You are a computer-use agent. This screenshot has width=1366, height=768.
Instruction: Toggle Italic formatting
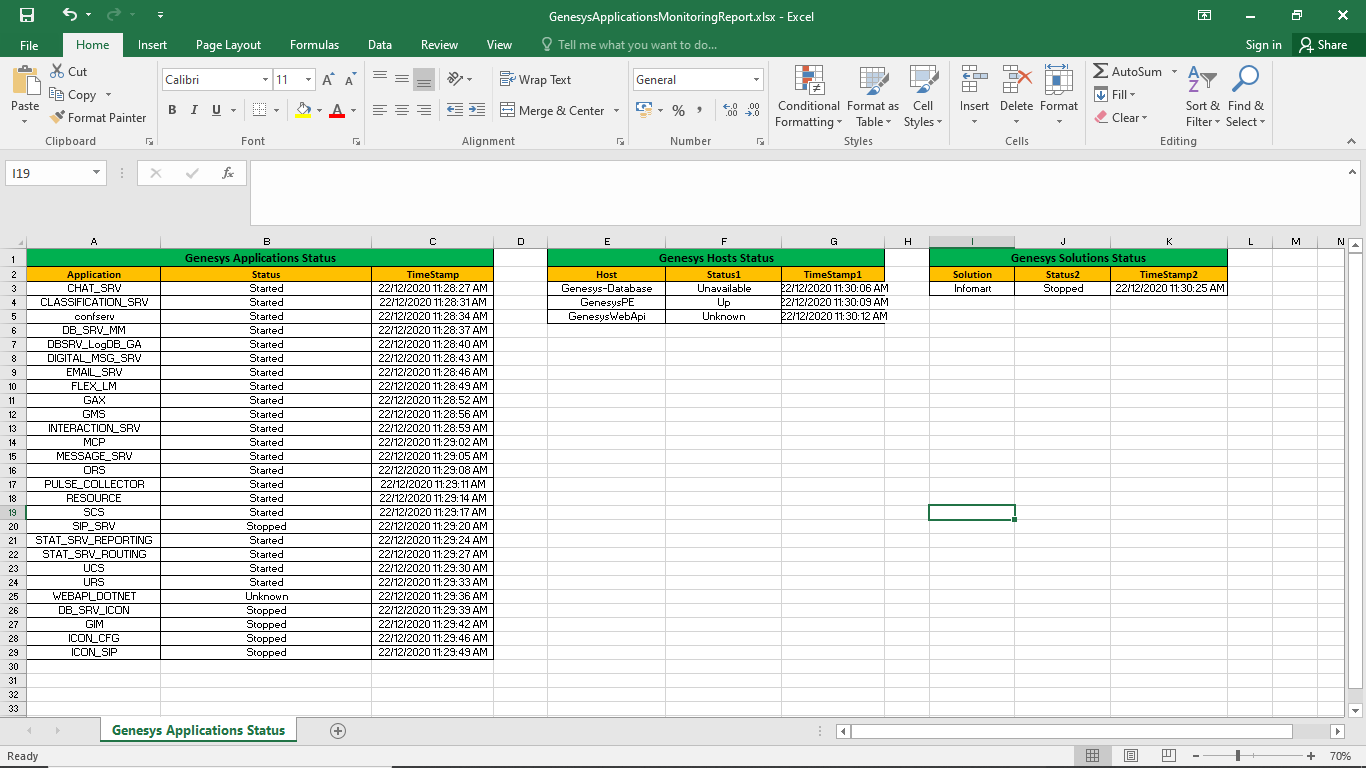coord(194,110)
